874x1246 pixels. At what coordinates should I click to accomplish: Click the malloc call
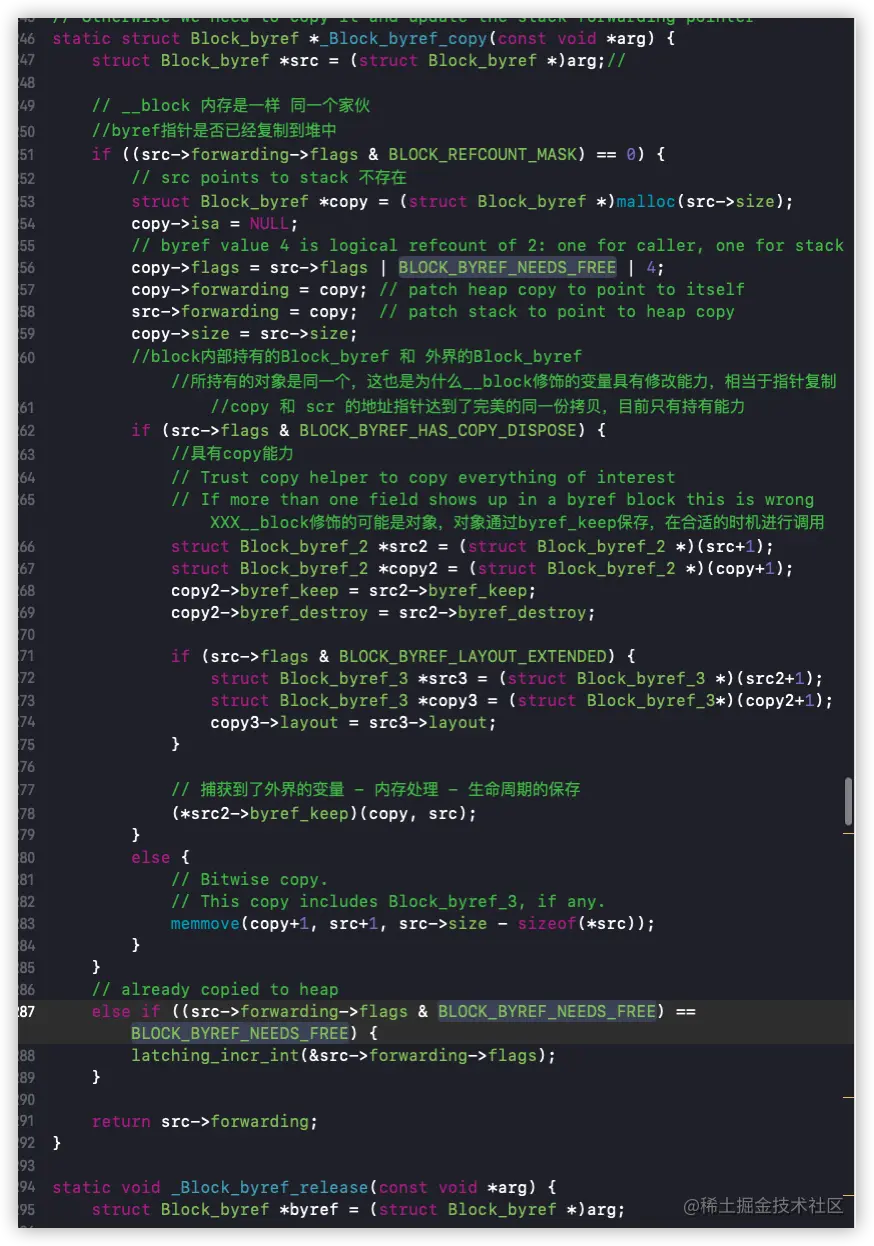646,201
